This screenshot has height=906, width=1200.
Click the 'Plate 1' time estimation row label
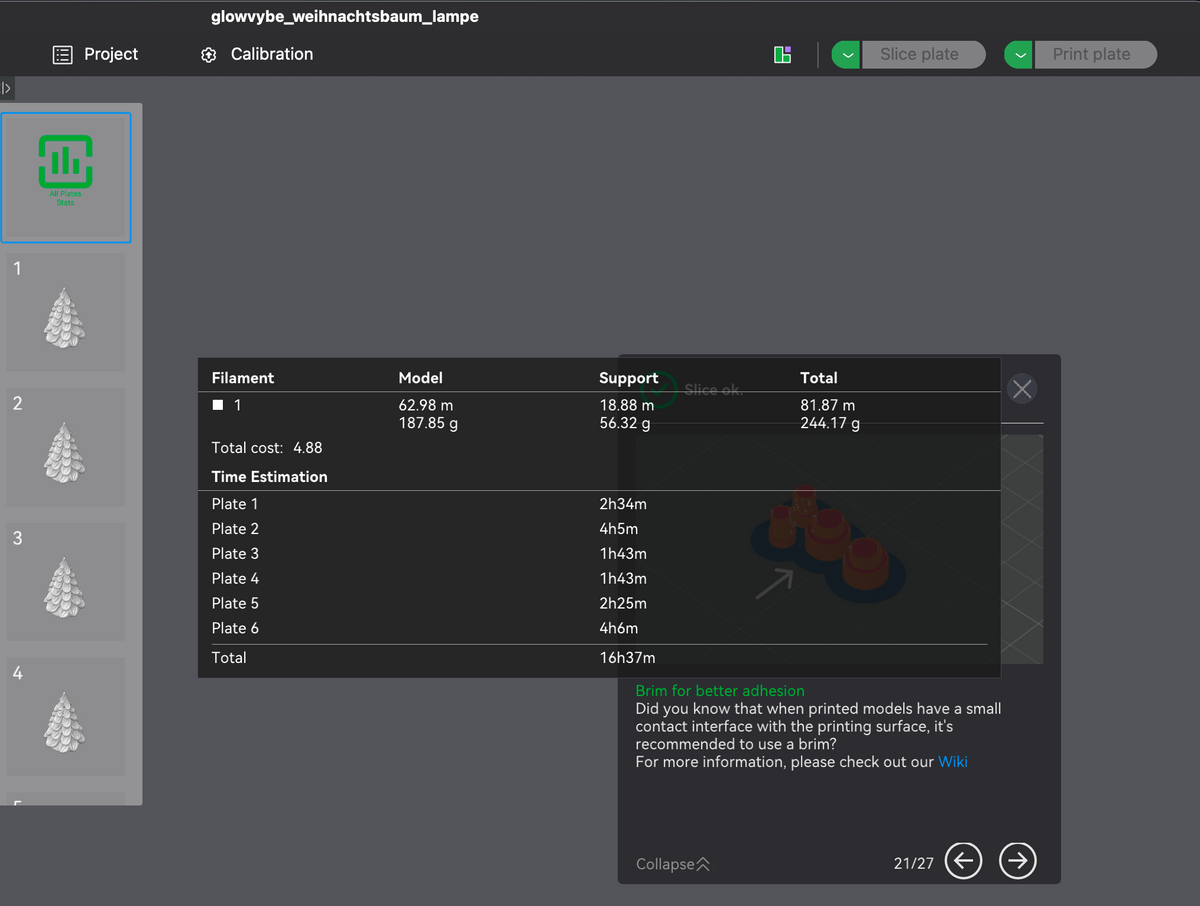point(235,504)
